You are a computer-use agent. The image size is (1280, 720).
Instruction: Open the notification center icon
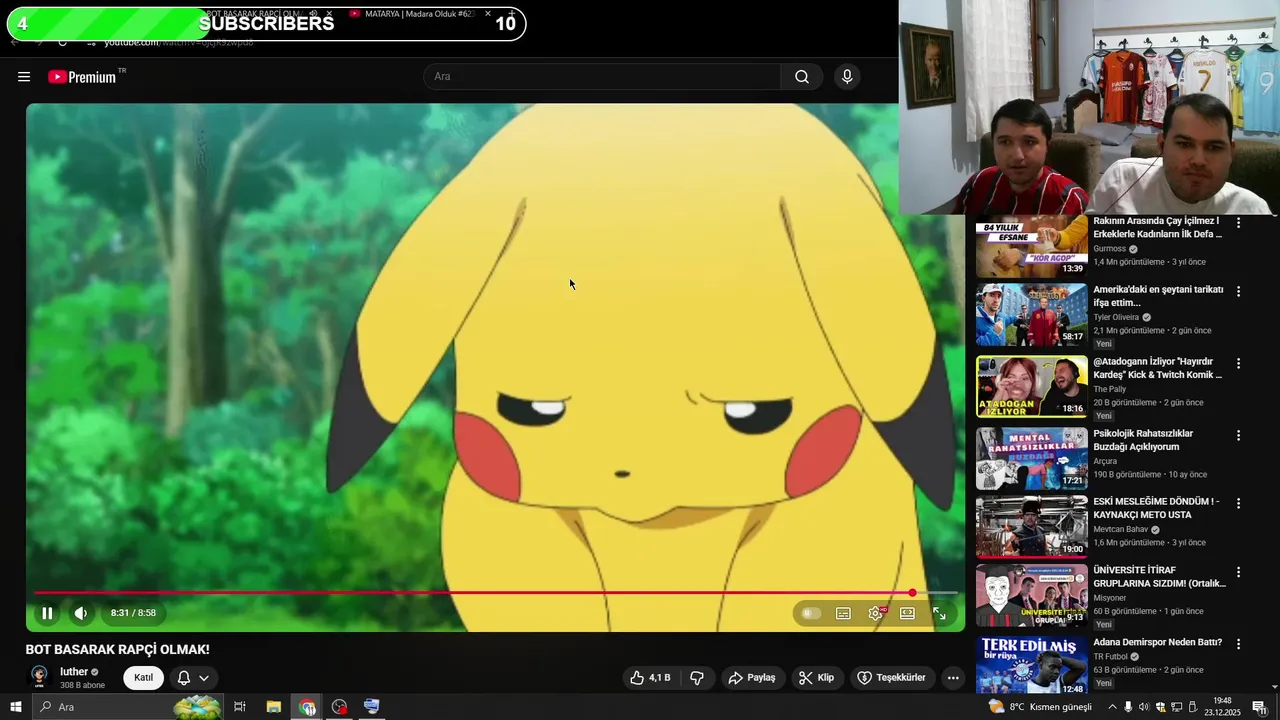click(1259, 707)
